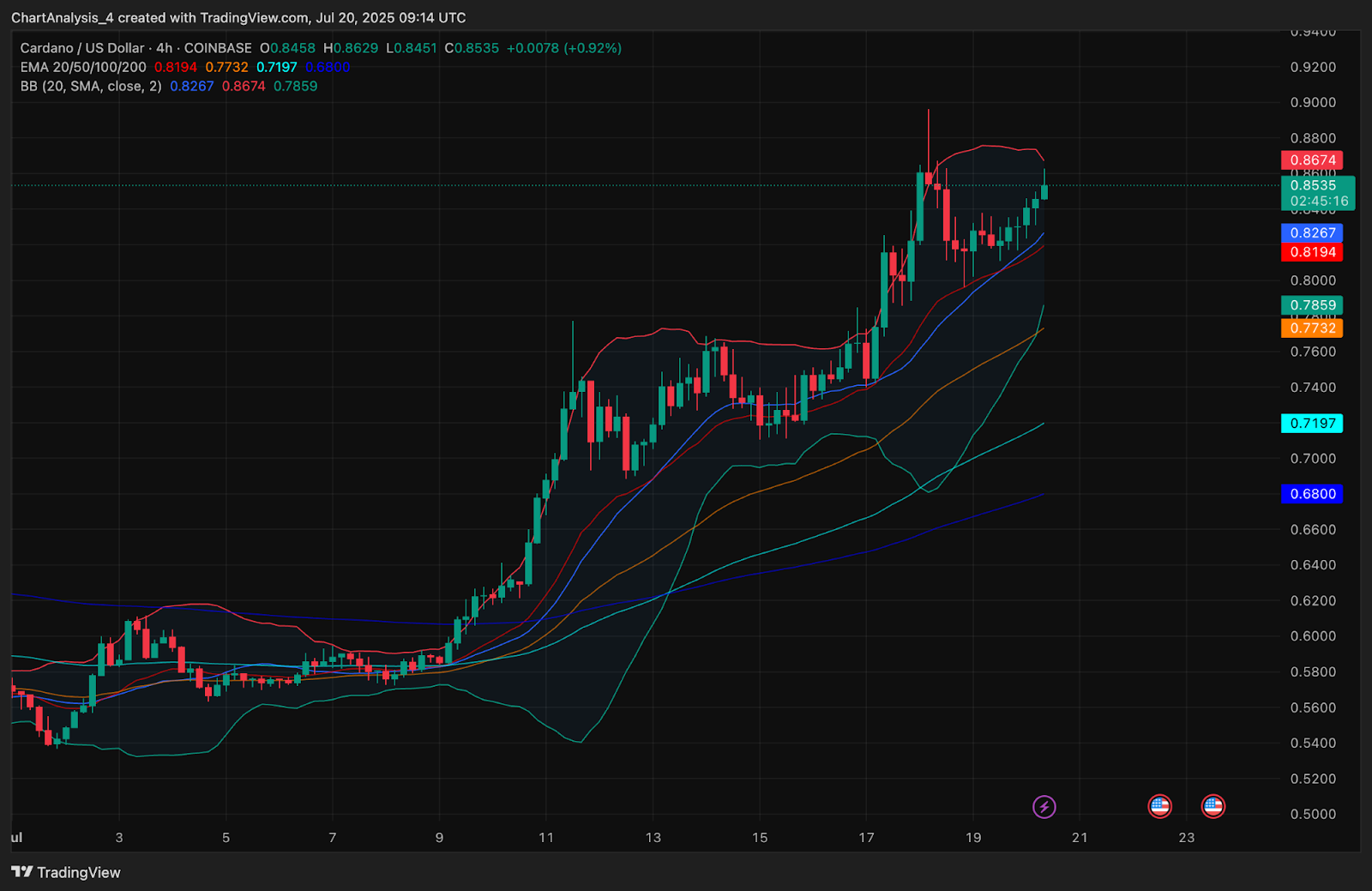This screenshot has width=1372, height=891.
Task: Click the dark blue 0.6800 EMA price label
Action: [1312, 494]
